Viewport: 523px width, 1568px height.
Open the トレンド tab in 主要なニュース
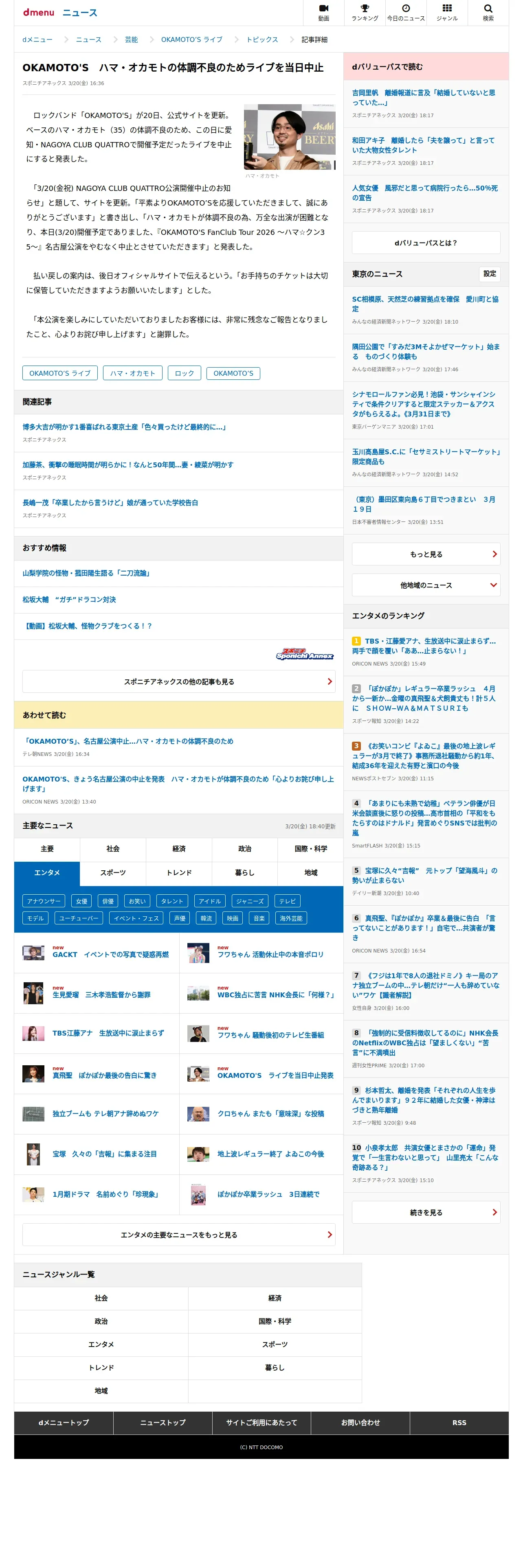(179, 873)
